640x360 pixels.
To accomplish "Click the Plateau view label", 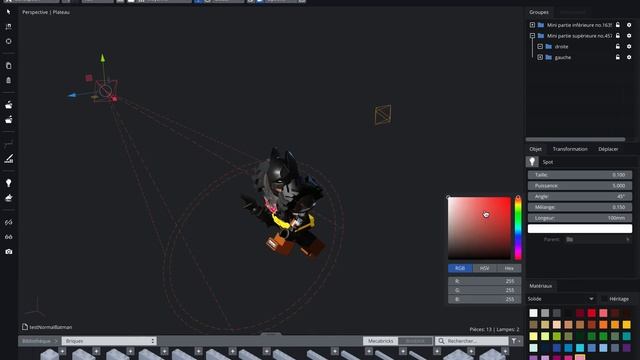I will click(x=61, y=12).
